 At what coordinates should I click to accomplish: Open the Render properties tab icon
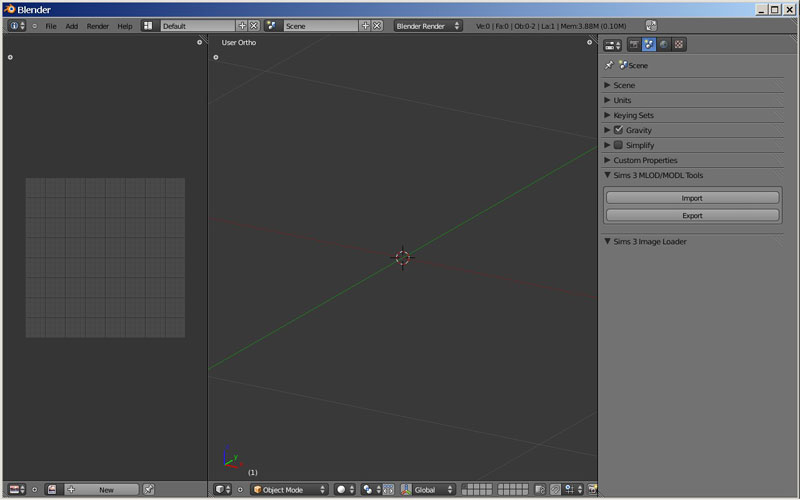634,44
